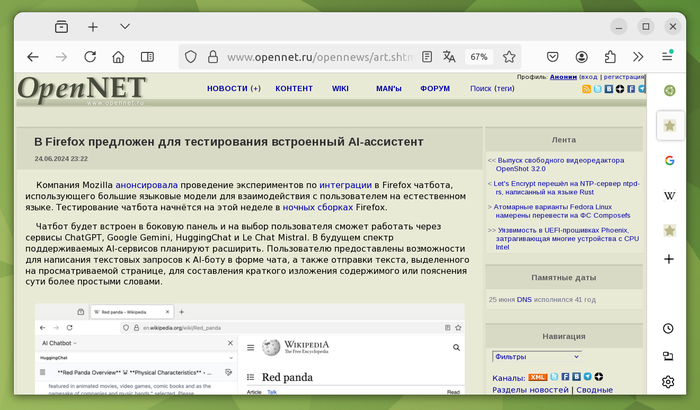Open History from the sidebar
The width and height of the screenshot is (700, 410).
coord(668,328)
